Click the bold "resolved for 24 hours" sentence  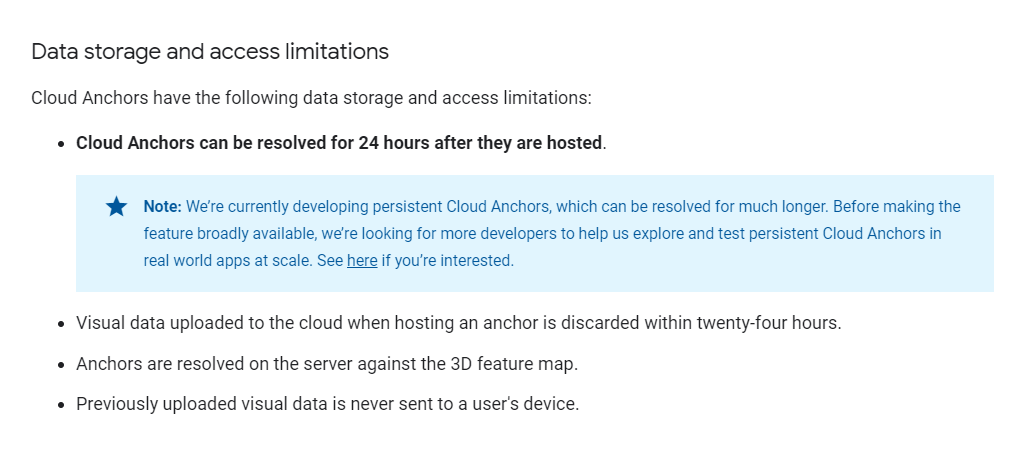click(x=340, y=143)
